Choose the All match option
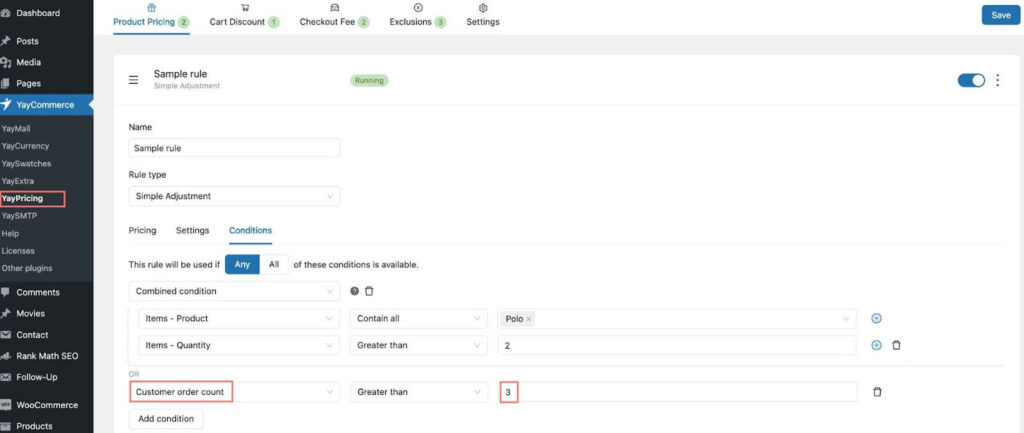Image resolution: width=1024 pixels, height=433 pixels. click(x=274, y=265)
